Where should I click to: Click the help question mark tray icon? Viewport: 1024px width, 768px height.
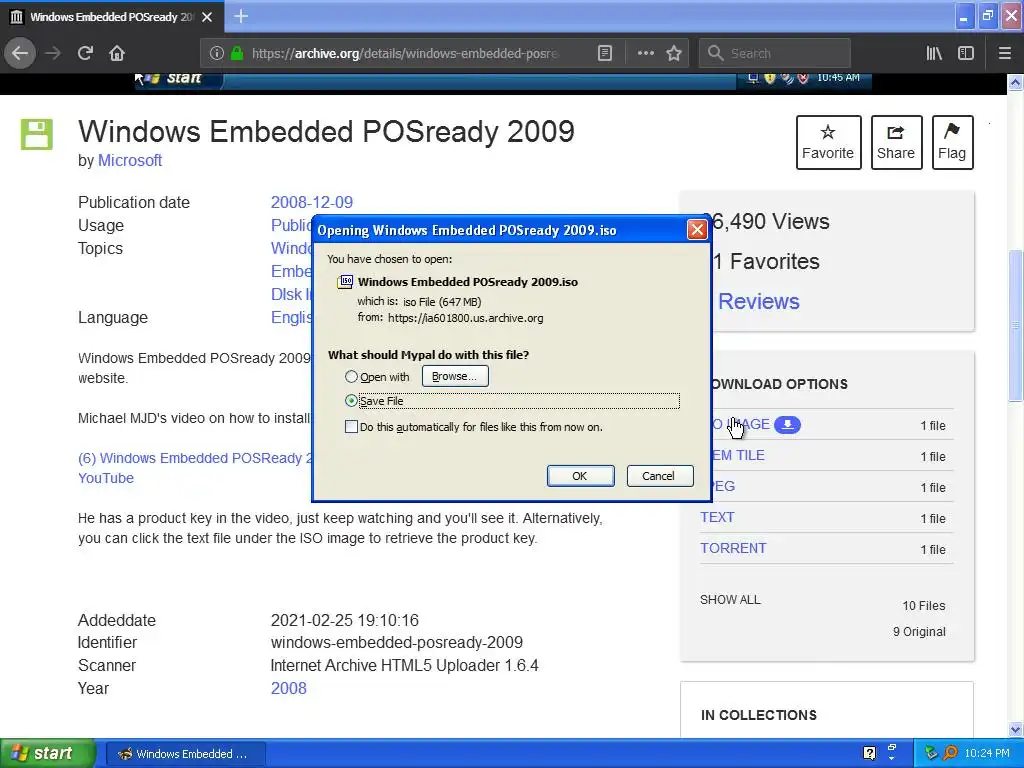(x=869, y=753)
